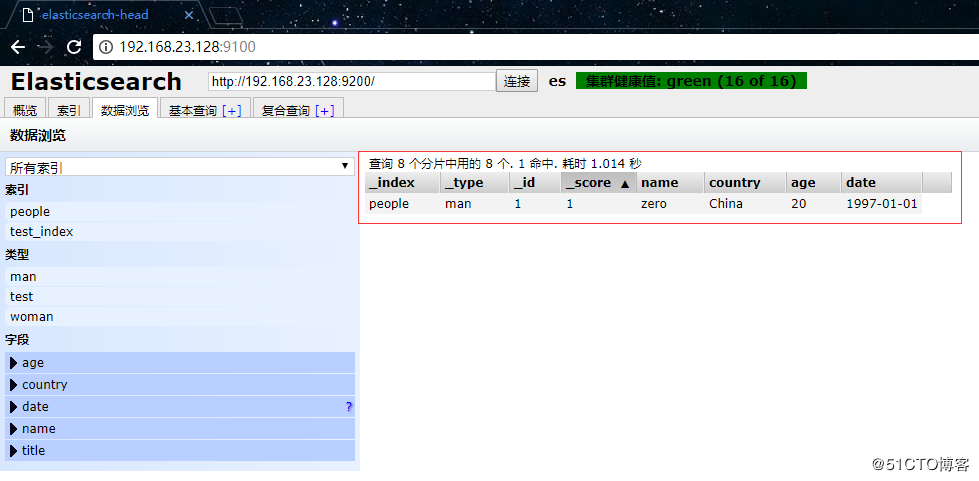Sort by the _type column header
The image size is (979, 481).
pyautogui.click(x=475, y=182)
